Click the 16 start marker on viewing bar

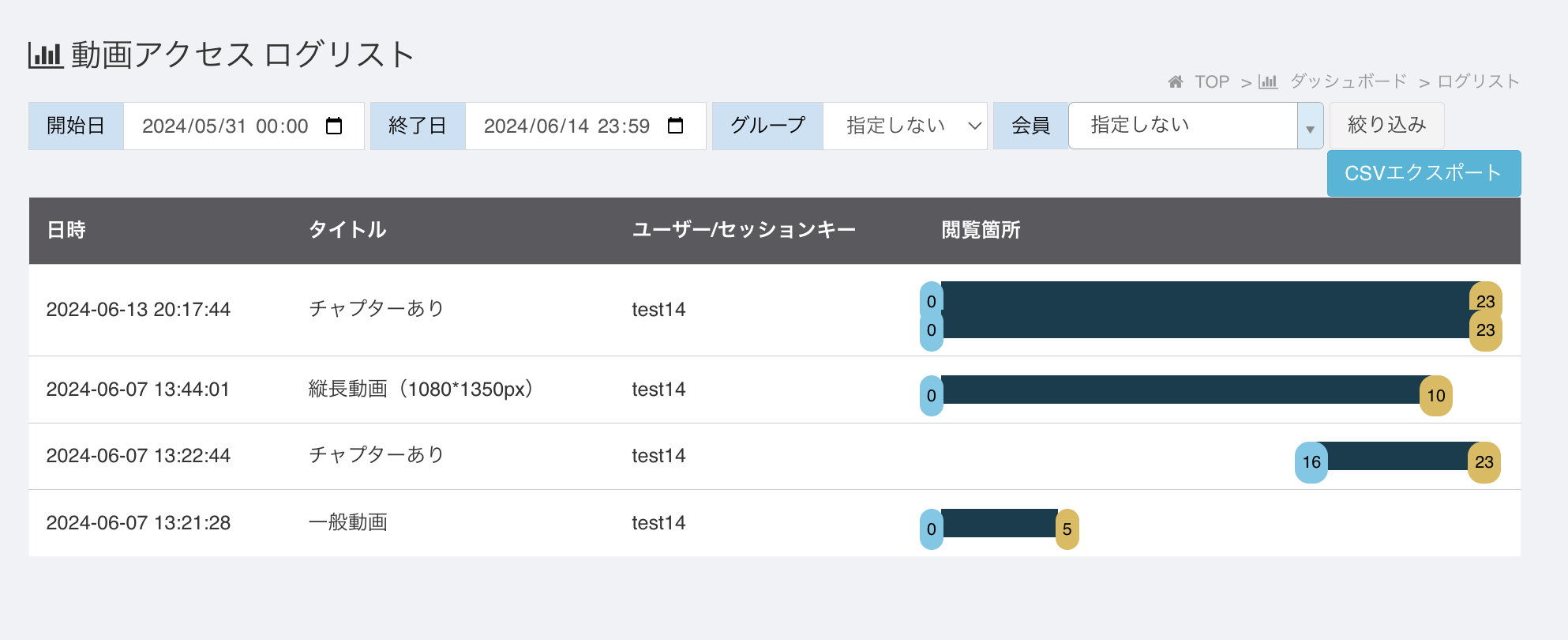pyautogui.click(x=1311, y=462)
